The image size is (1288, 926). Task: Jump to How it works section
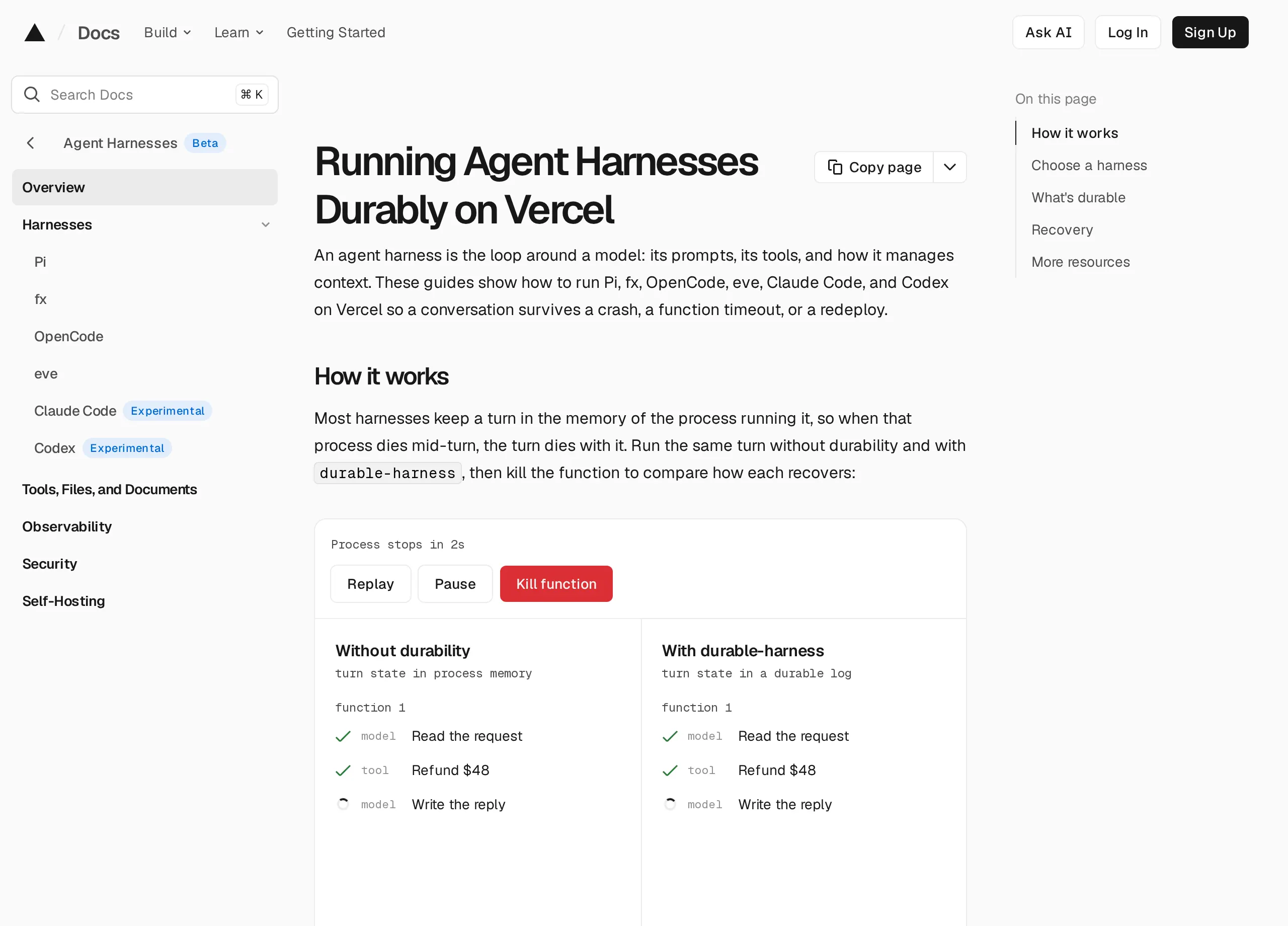point(1075,133)
